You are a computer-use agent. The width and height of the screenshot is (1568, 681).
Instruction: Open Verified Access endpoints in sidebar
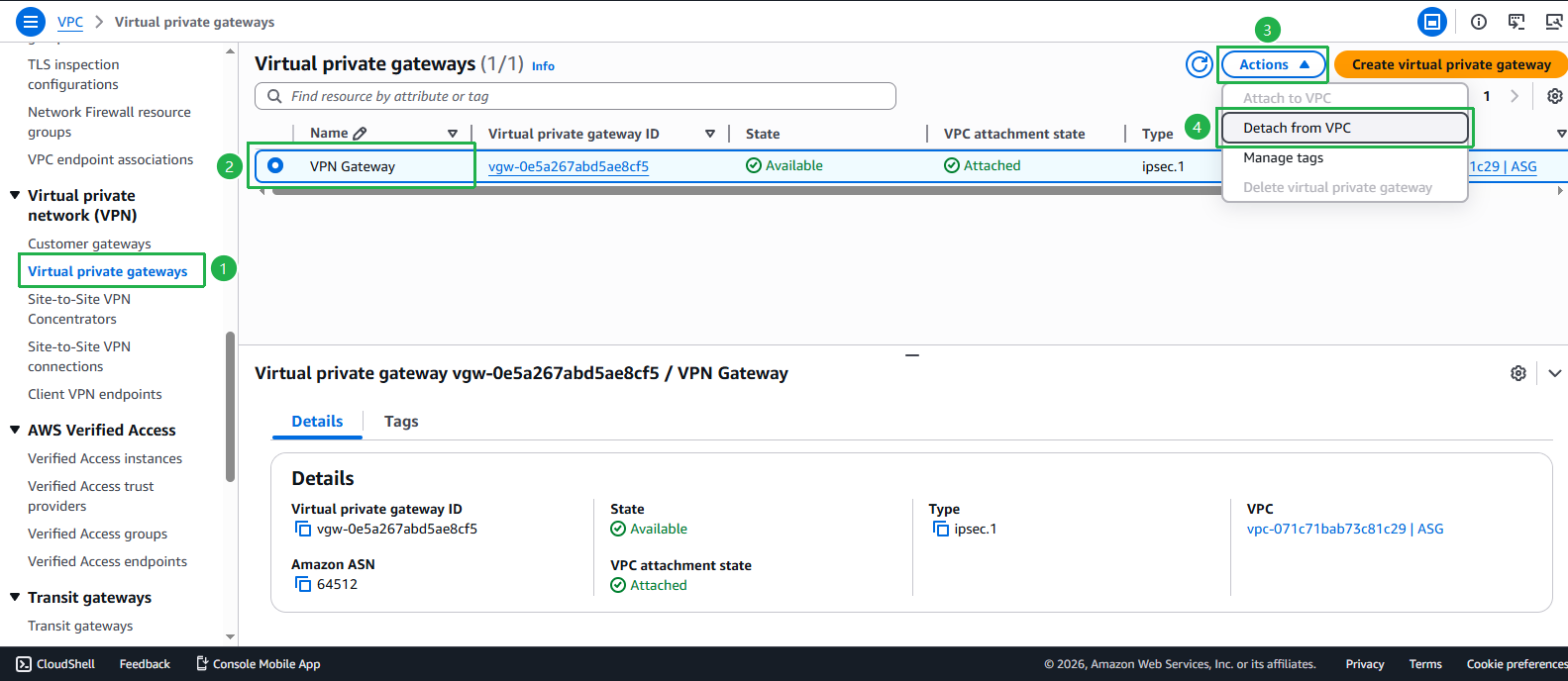107,561
